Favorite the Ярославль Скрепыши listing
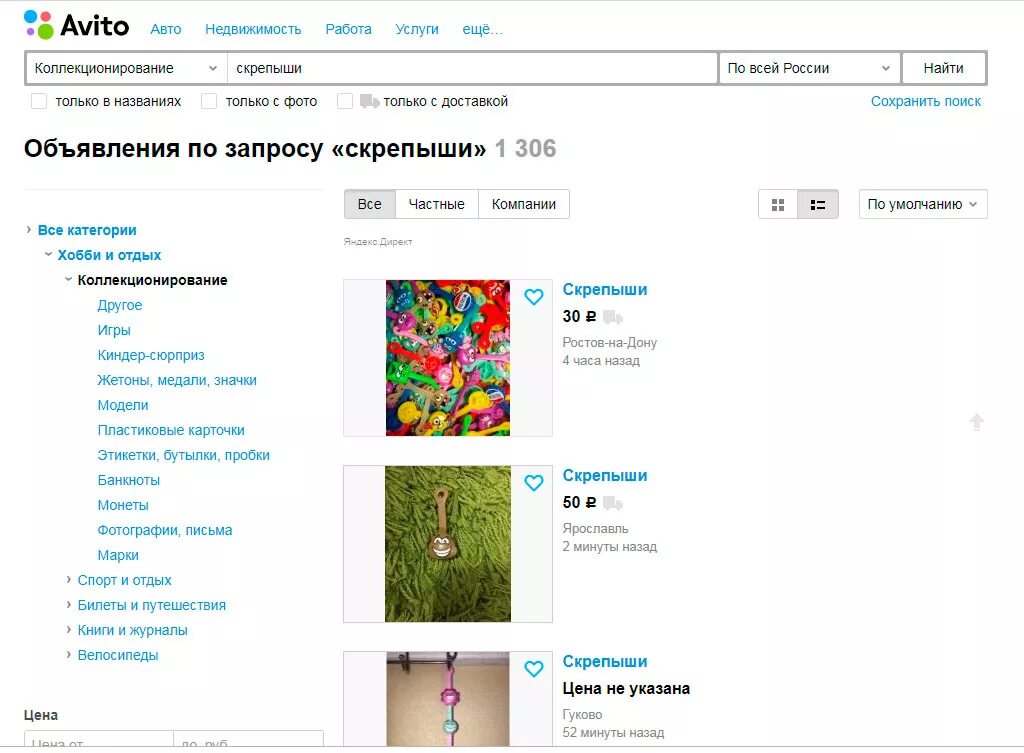The width and height of the screenshot is (1024, 753). coord(534,483)
